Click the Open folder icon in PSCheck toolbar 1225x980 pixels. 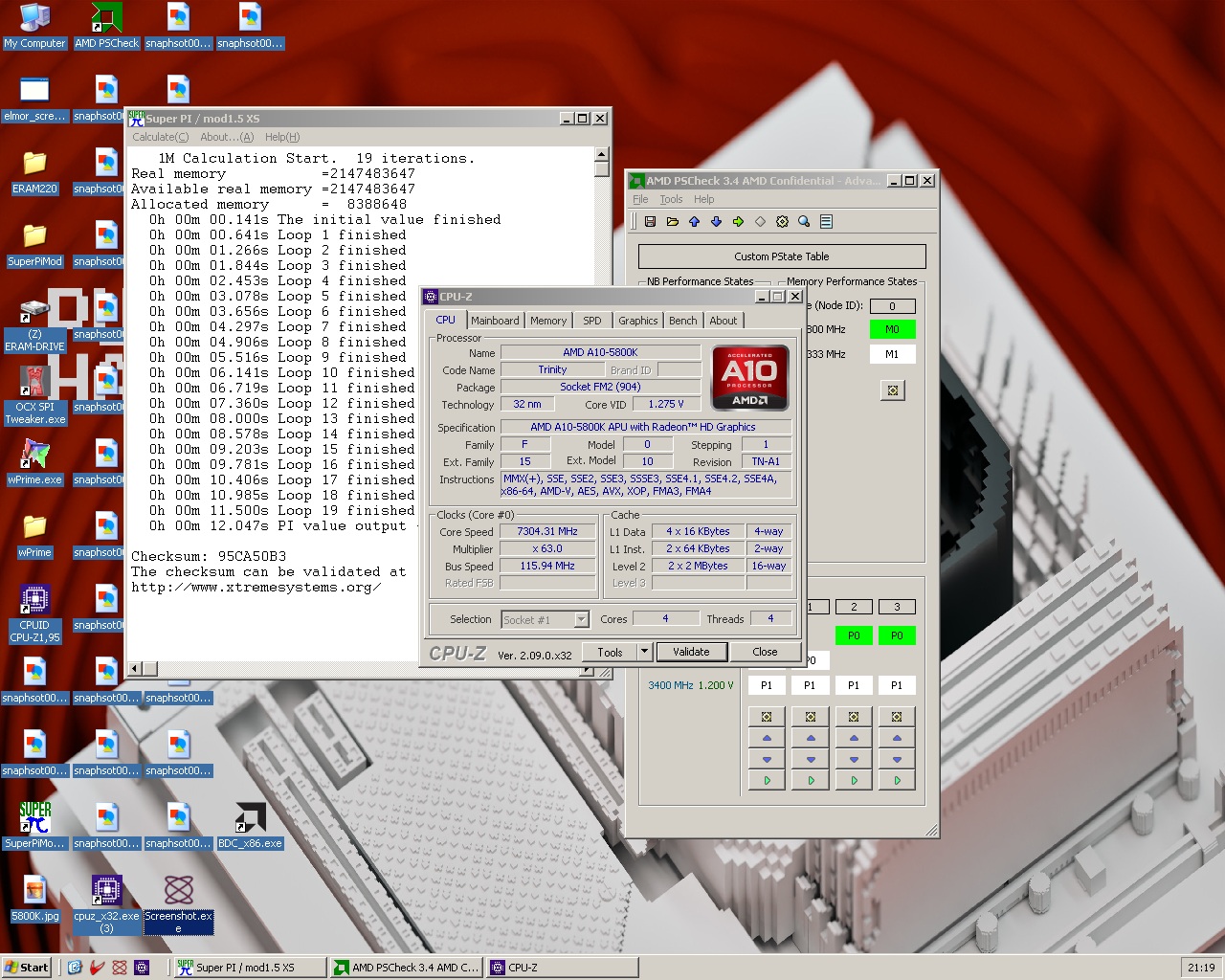672,222
